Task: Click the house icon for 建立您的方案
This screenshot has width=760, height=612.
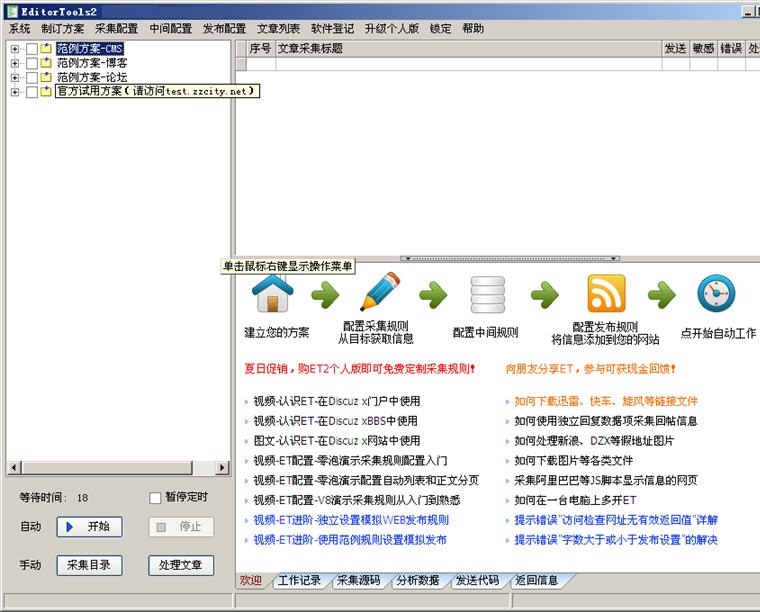Action: click(273, 294)
